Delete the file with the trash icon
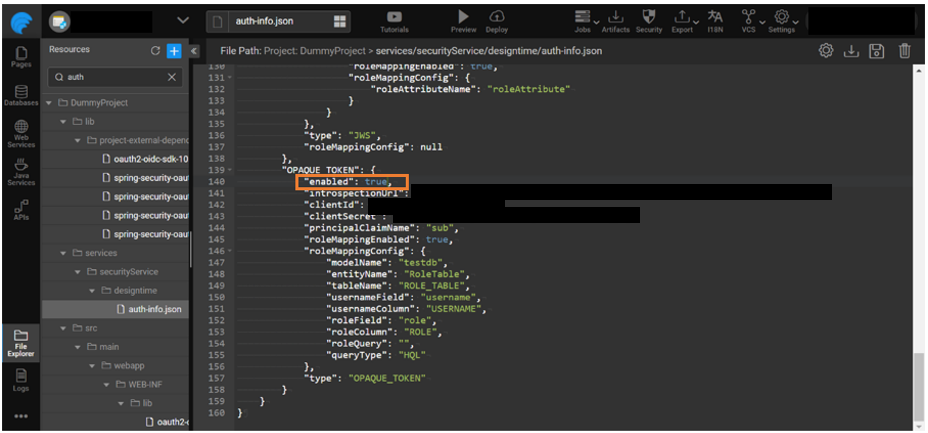The image size is (928, 433). click(x=904, y=51)
